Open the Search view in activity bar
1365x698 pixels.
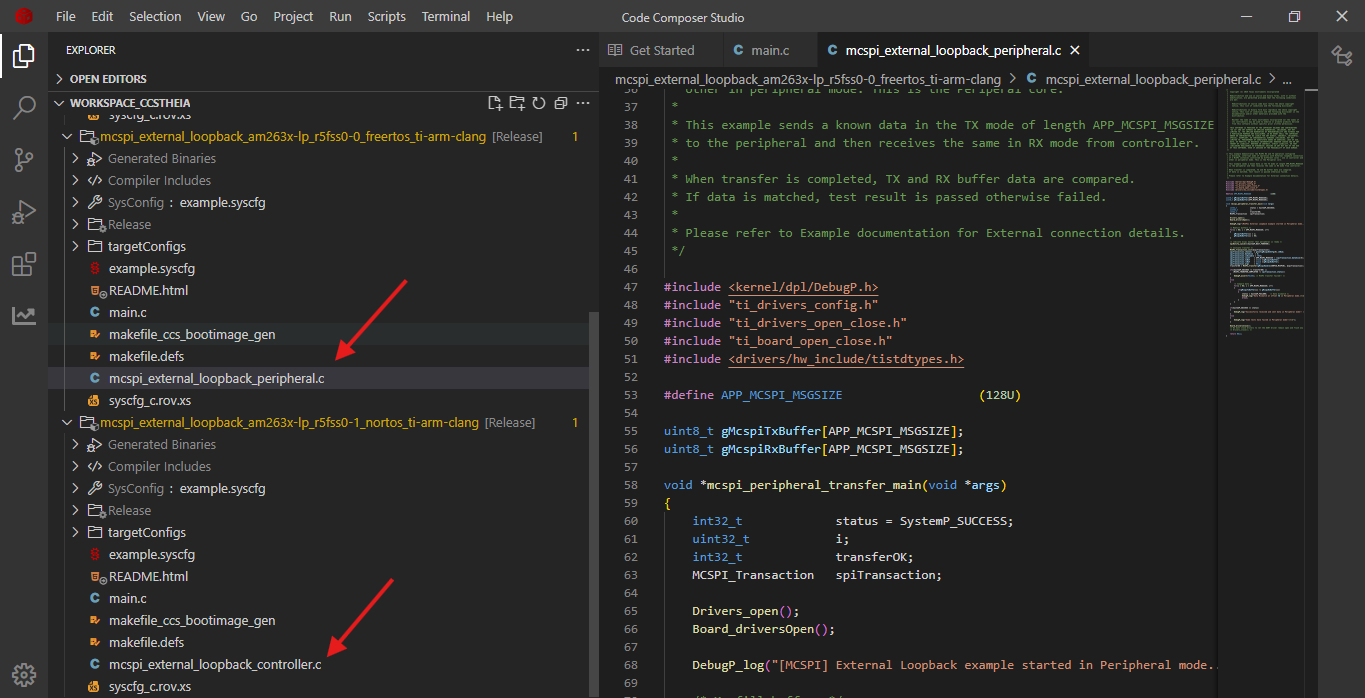tap(24, 108)
